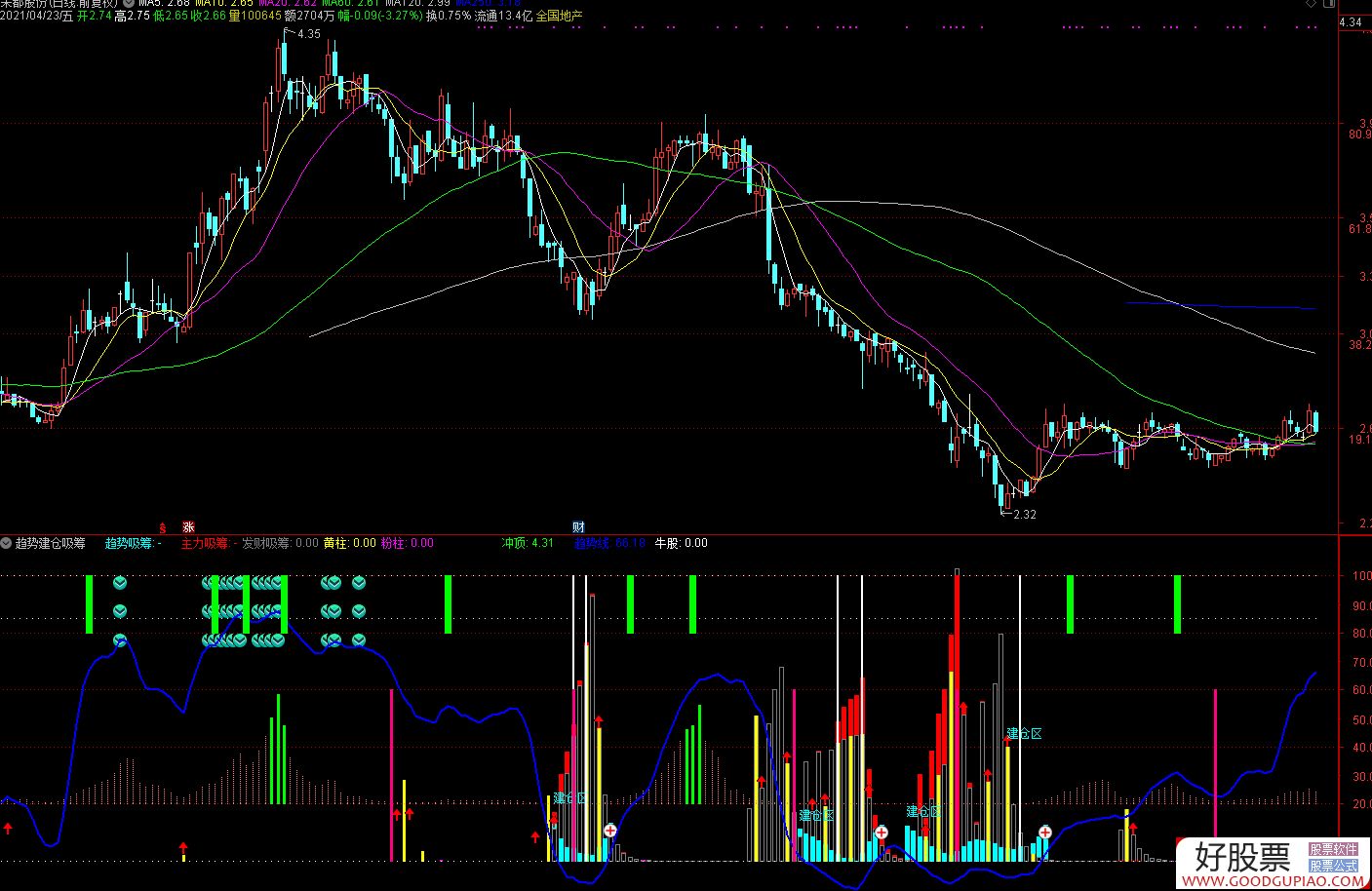The height and width of the screenshot is (891, 1372).
Task: Click the 牛股: 0.00 legend entry
Action: (x=681, y=543)
